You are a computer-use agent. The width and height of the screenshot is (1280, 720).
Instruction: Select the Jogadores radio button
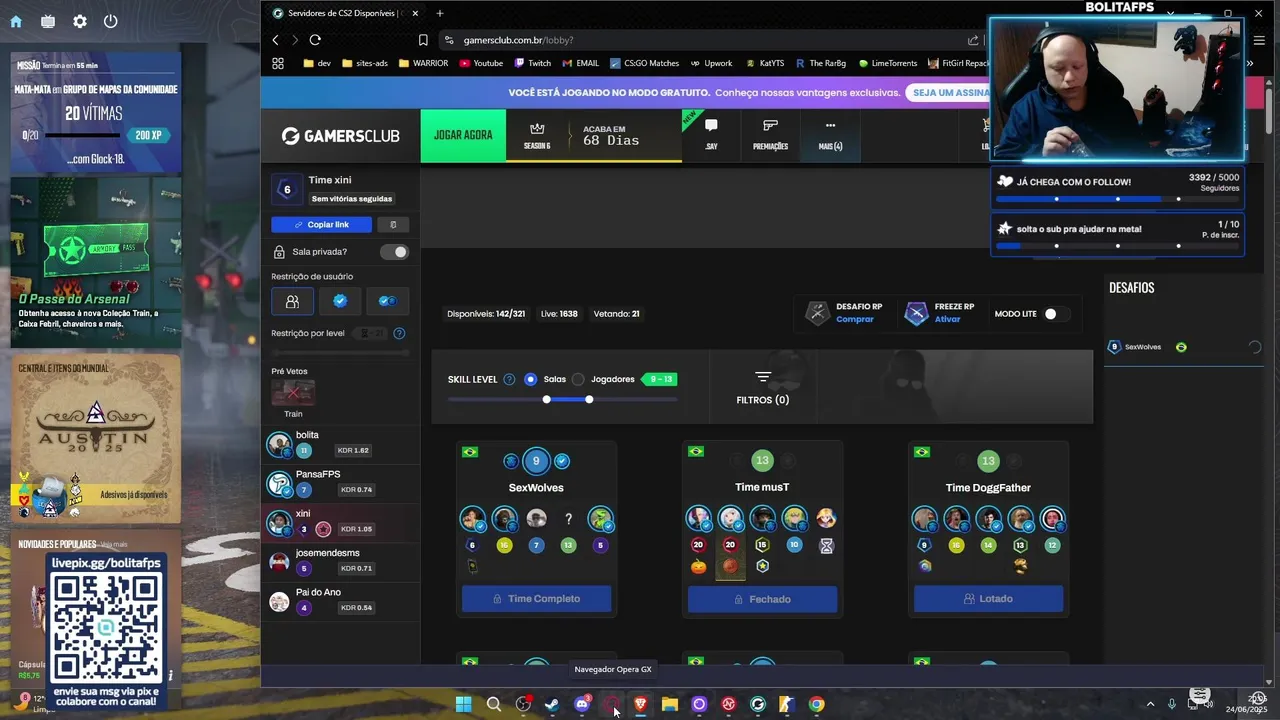578,380
